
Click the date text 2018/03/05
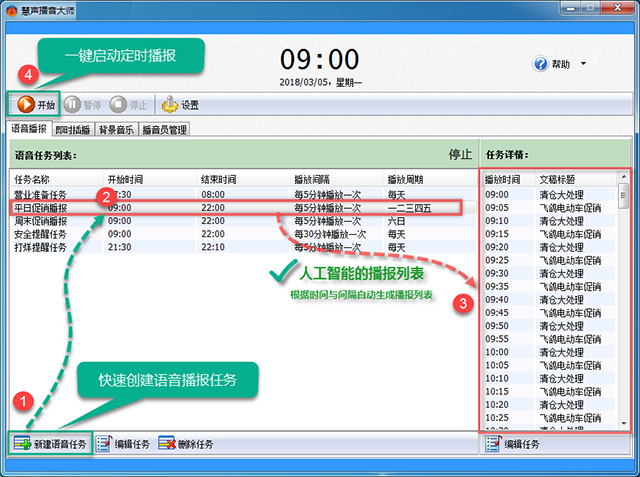304,82
